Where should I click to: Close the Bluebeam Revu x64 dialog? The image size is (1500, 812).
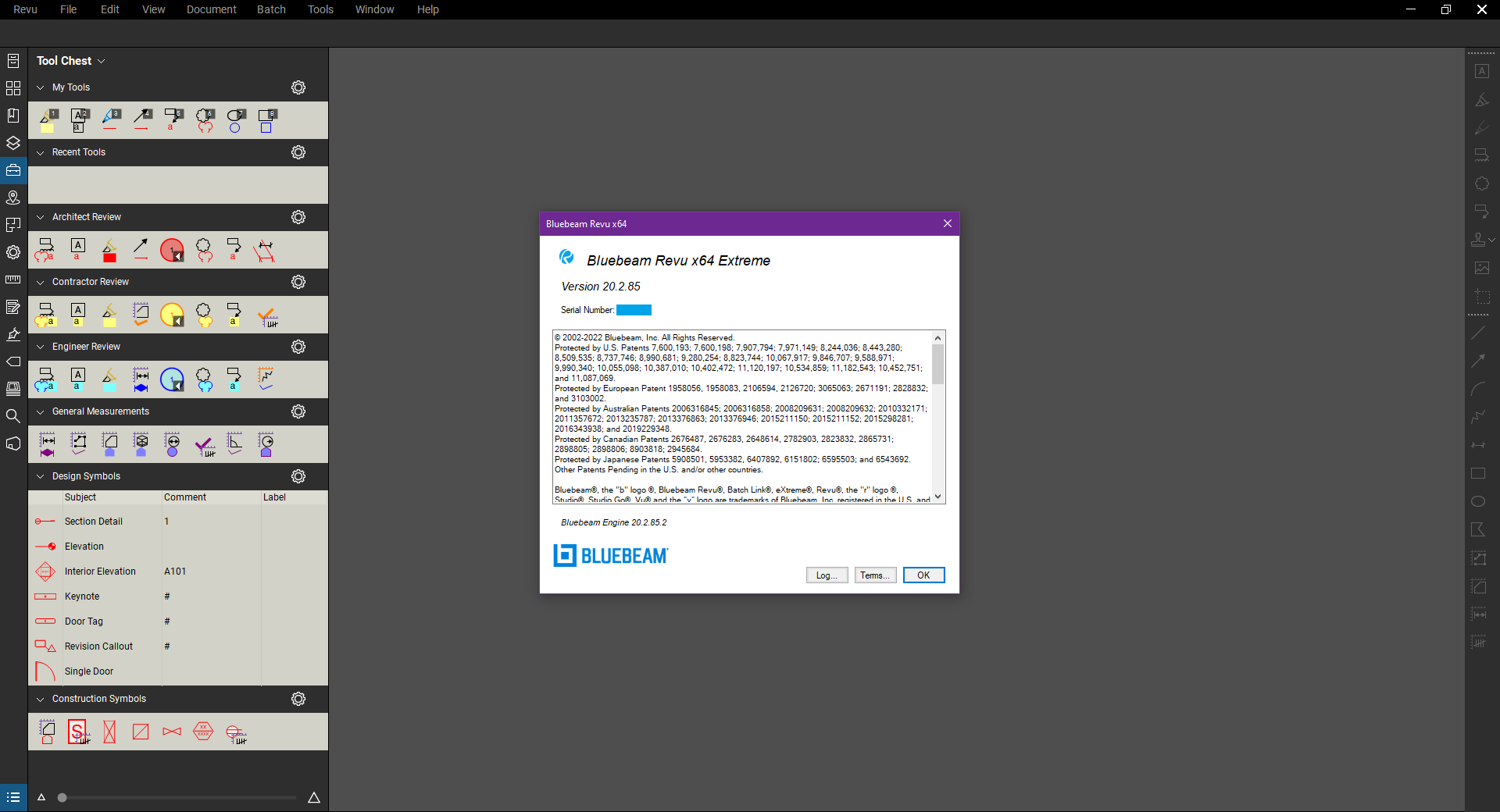pyautogui.click(x=947, y=223)
